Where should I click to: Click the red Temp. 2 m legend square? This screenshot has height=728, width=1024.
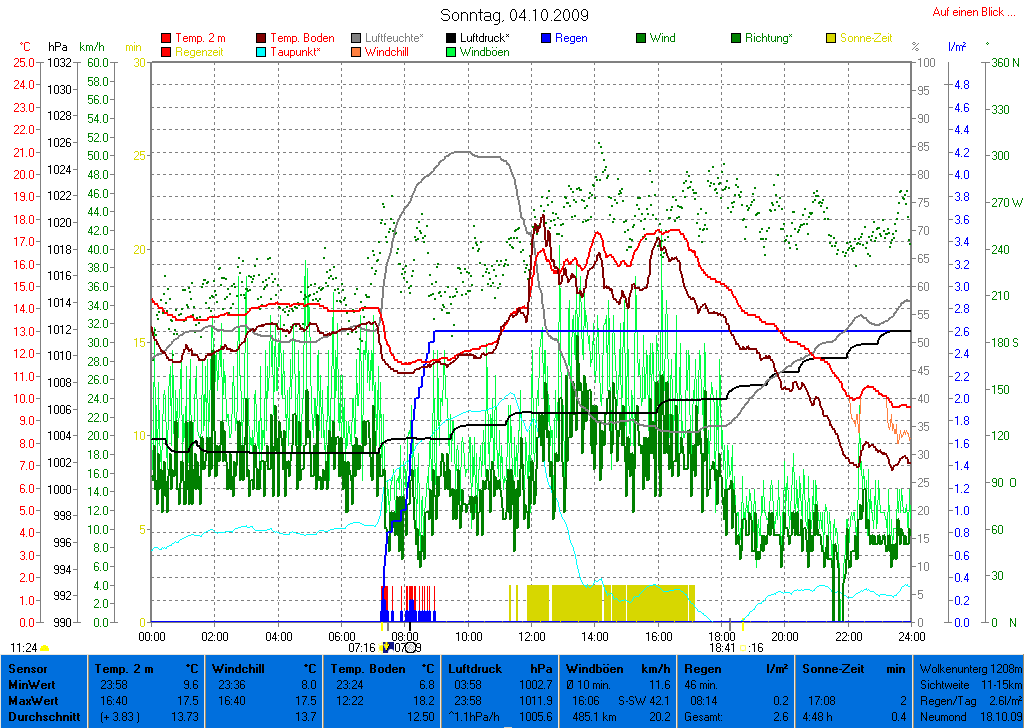click(x=166, y=38)
